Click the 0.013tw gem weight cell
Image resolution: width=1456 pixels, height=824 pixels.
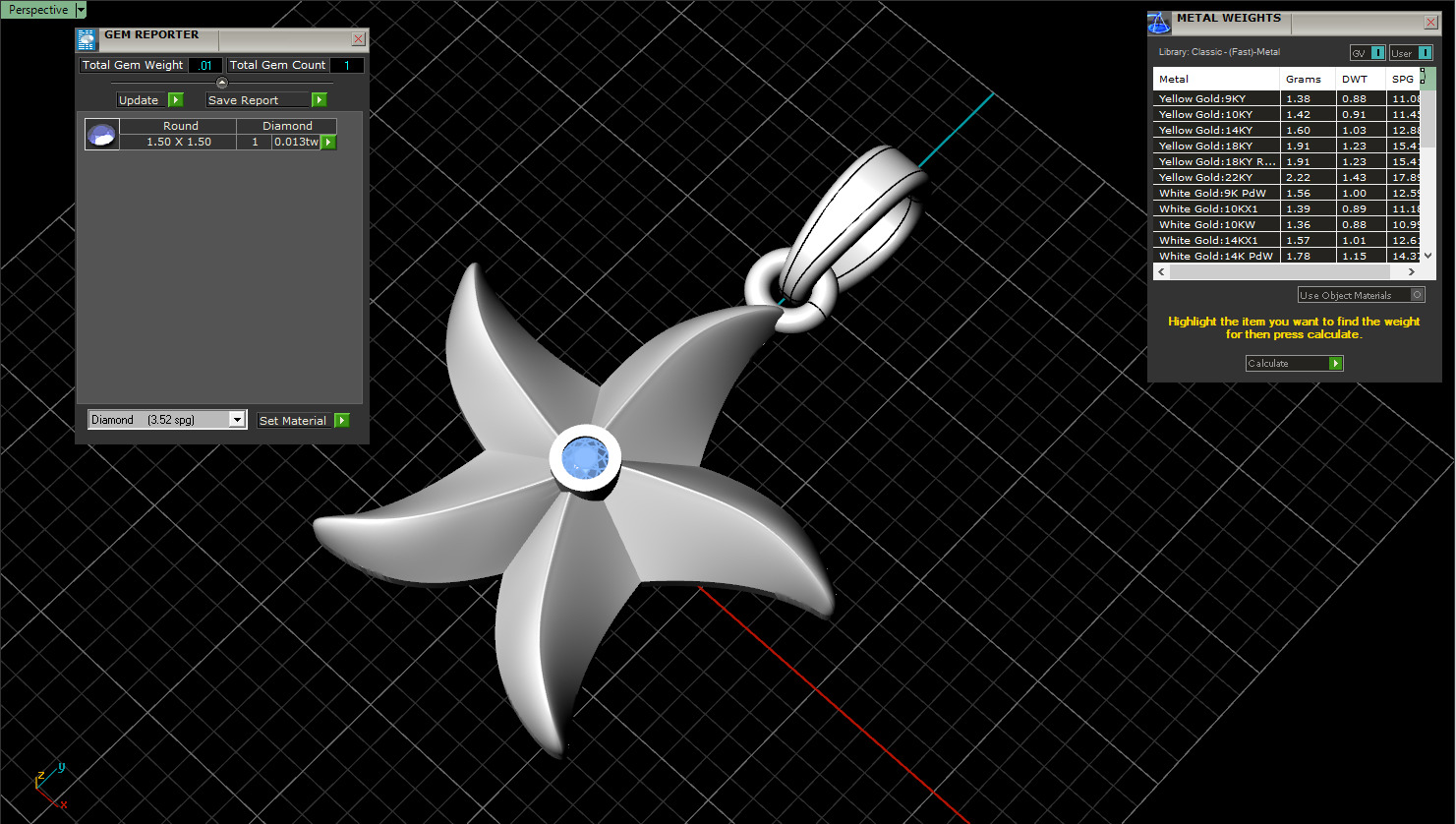coord(296,142)
